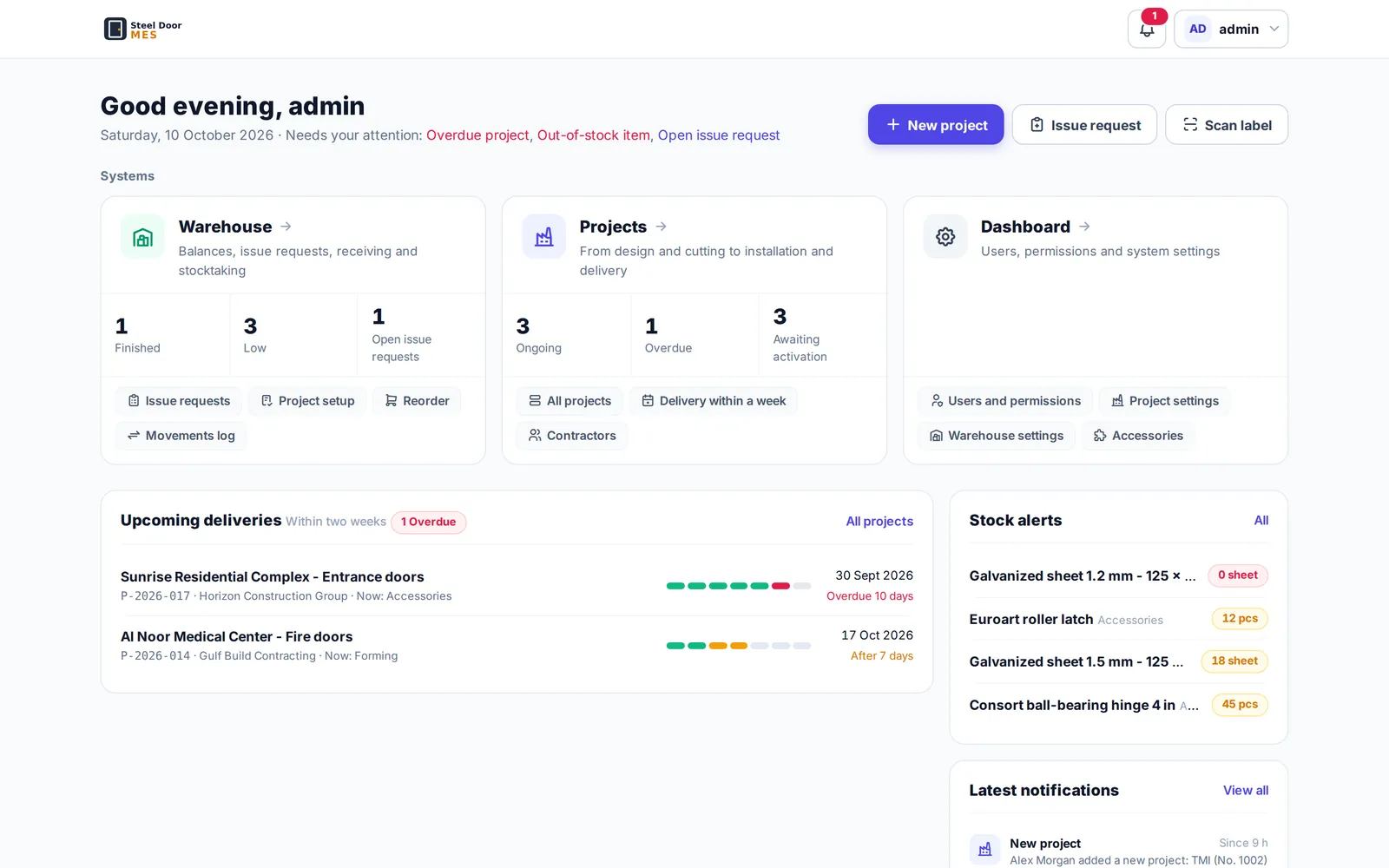
Task: Open Warehouse settings chip
Action: (997, 436)
